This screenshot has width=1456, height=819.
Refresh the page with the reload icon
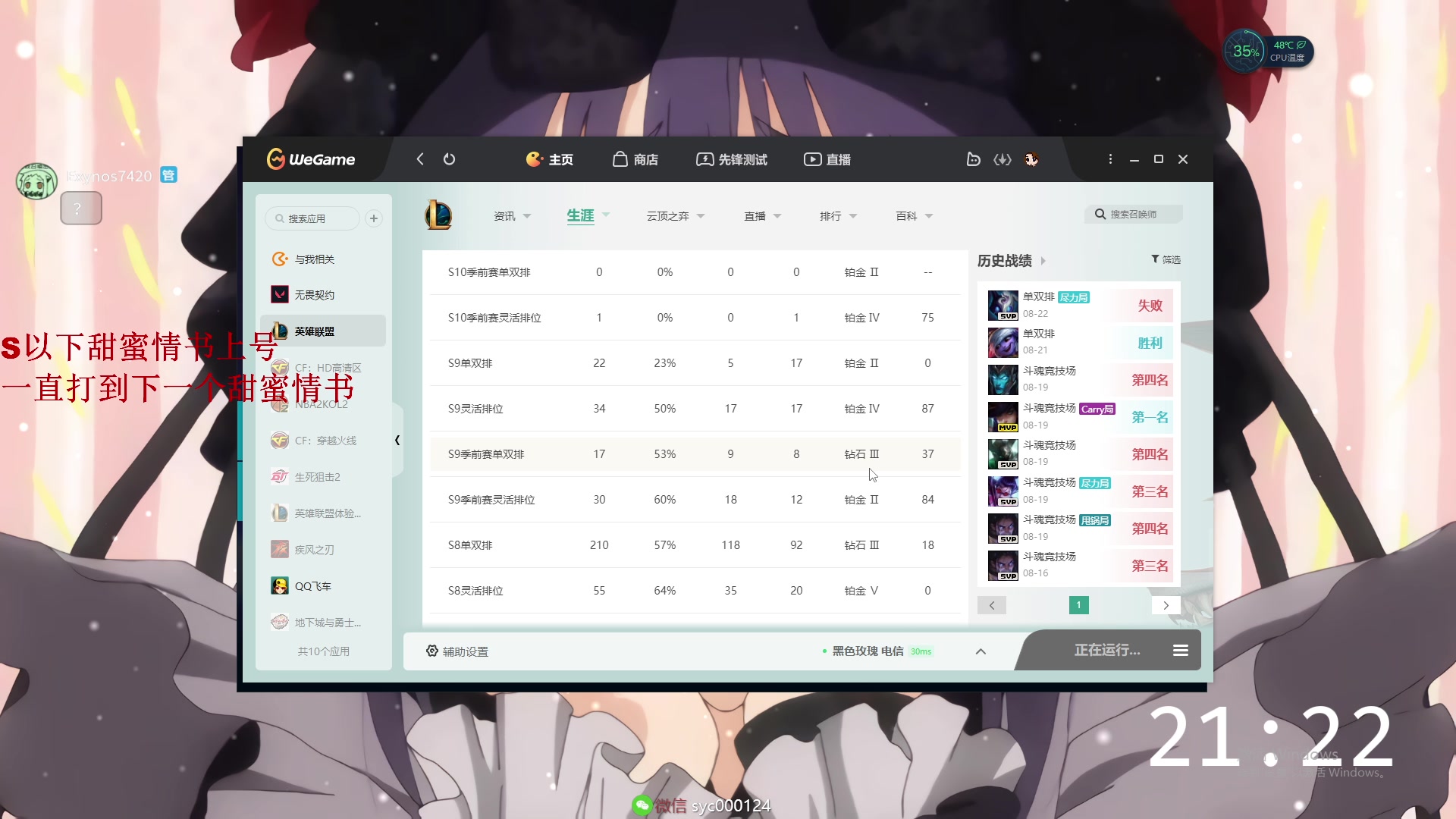449,159
